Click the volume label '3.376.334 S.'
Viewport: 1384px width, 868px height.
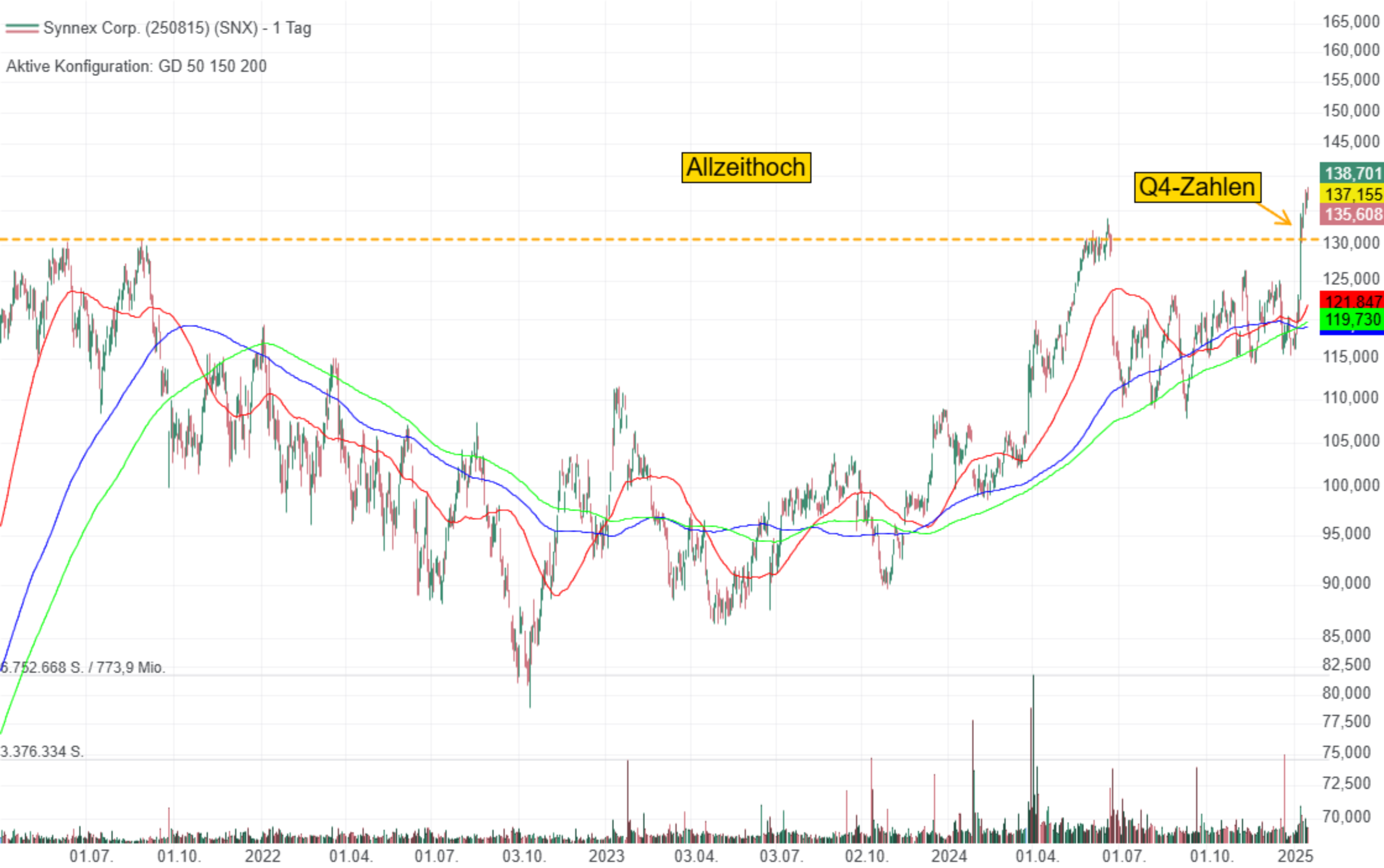click(x=42, y=752)
